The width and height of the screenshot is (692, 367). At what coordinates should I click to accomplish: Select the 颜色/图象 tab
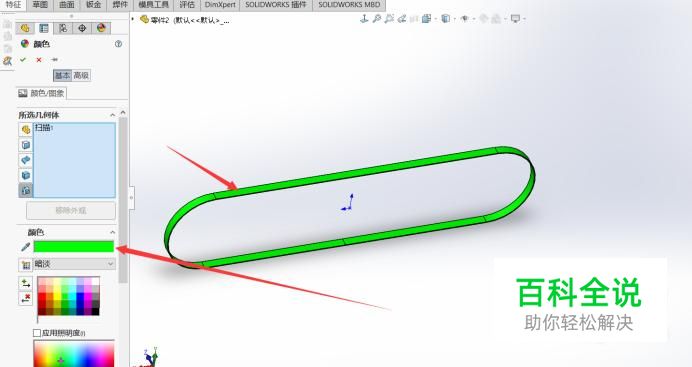42,93
